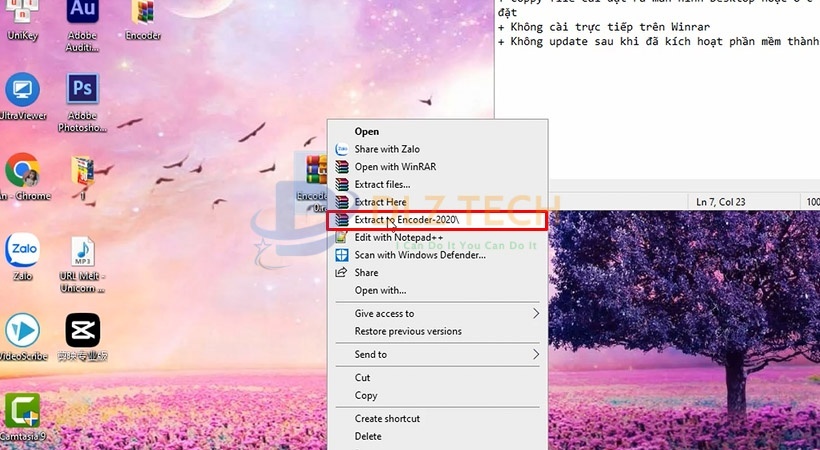820x450 pixels.
Task: Click the Ln 7, Col 23 status bar text
Action: 720,202
